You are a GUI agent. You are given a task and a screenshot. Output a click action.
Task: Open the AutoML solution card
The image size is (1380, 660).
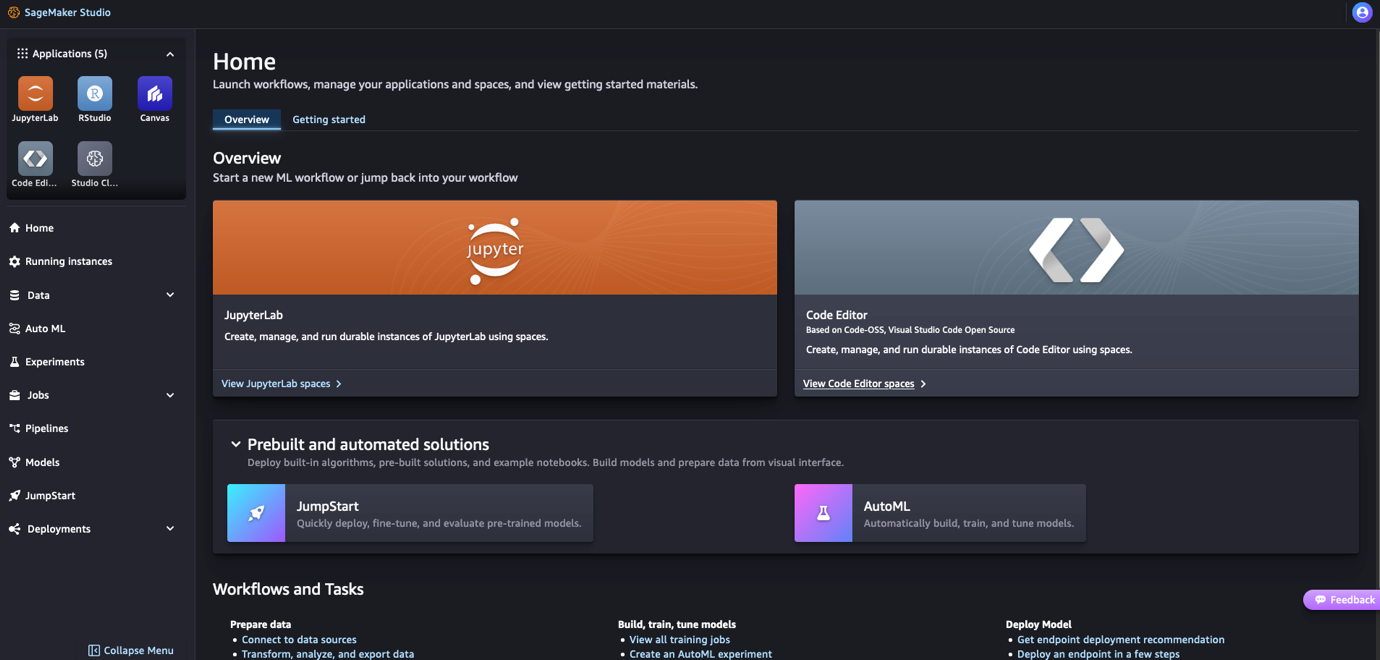[940, 513]
